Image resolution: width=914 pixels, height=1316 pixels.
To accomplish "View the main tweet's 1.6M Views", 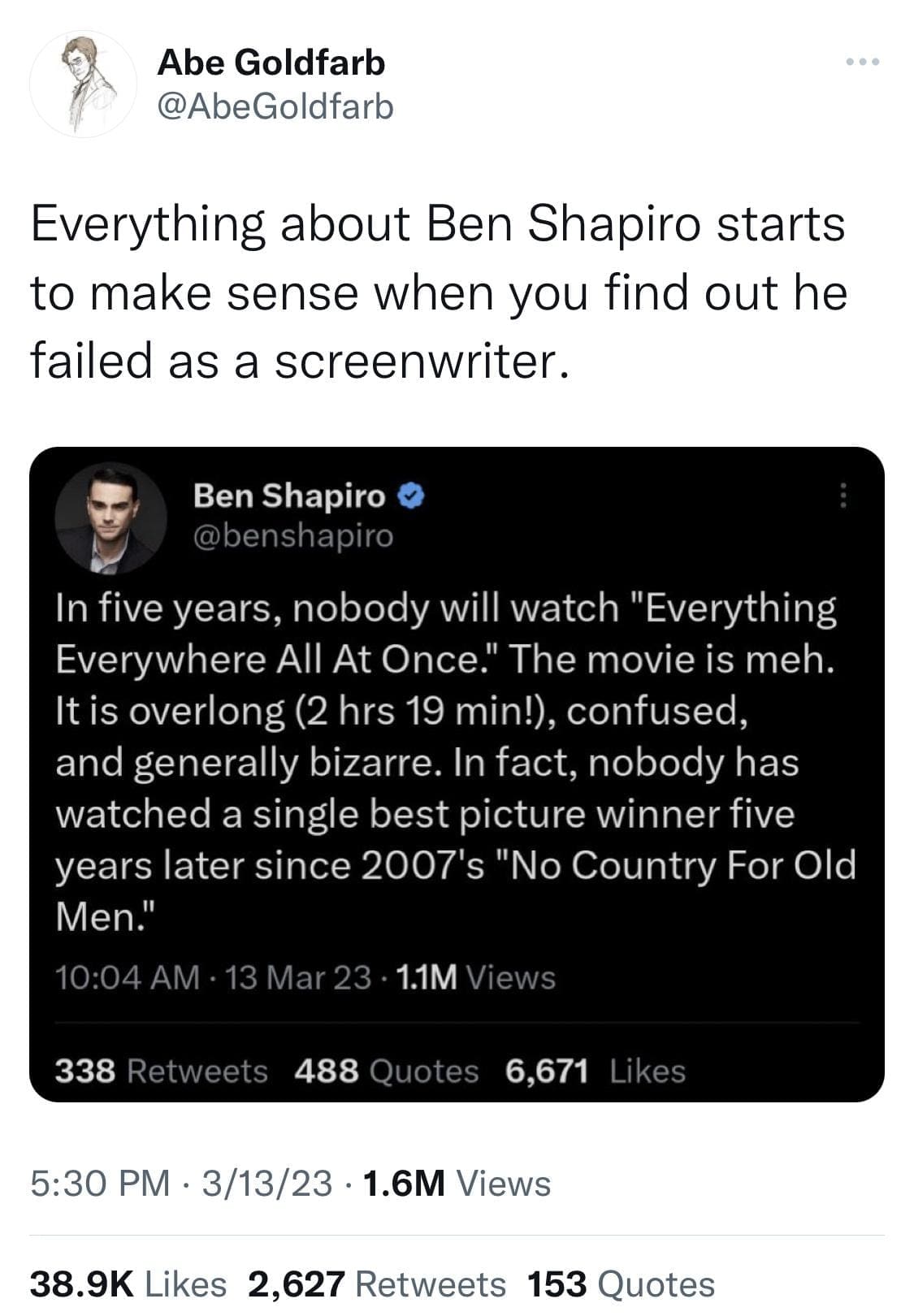I will pyautogui.click(x=457, y=1184).
